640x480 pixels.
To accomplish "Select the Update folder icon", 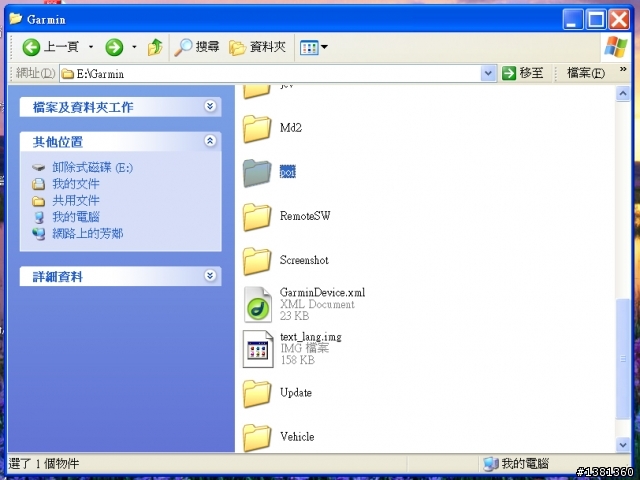I will coord(257,394).
